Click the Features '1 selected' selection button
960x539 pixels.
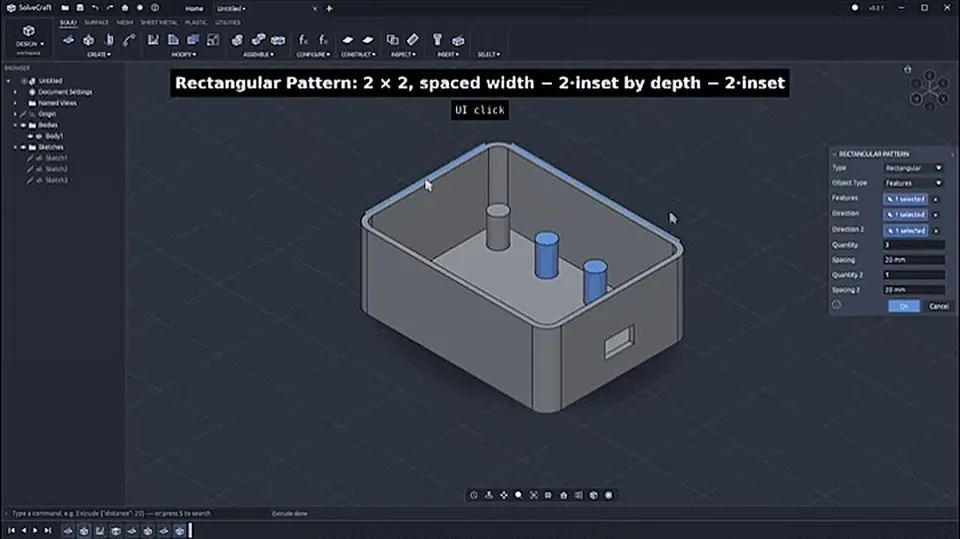905,199
